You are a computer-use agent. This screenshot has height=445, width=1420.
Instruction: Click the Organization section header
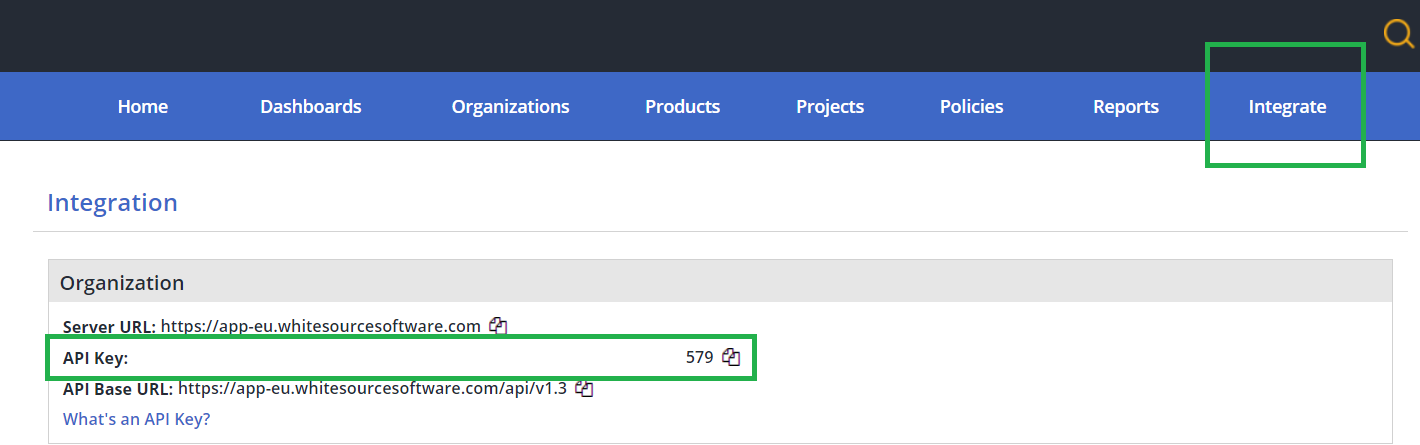click(122, 283)
